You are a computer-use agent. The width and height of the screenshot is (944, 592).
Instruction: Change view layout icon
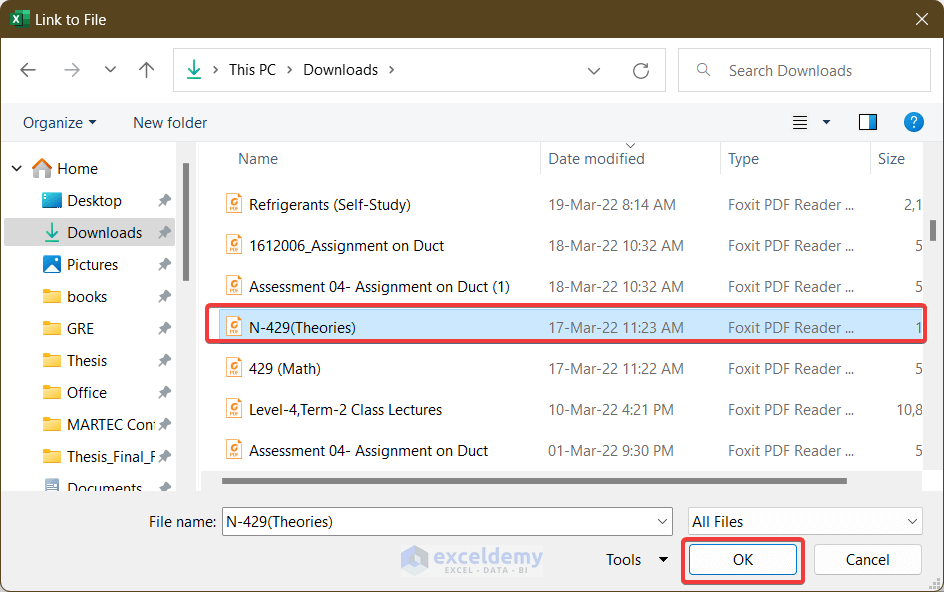(x=800, y=122)
